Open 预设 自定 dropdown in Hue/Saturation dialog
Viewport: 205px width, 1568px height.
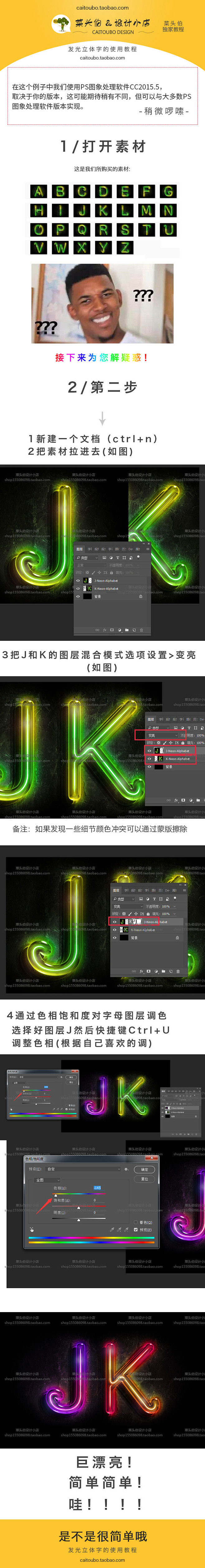[x=83, y=1169]
